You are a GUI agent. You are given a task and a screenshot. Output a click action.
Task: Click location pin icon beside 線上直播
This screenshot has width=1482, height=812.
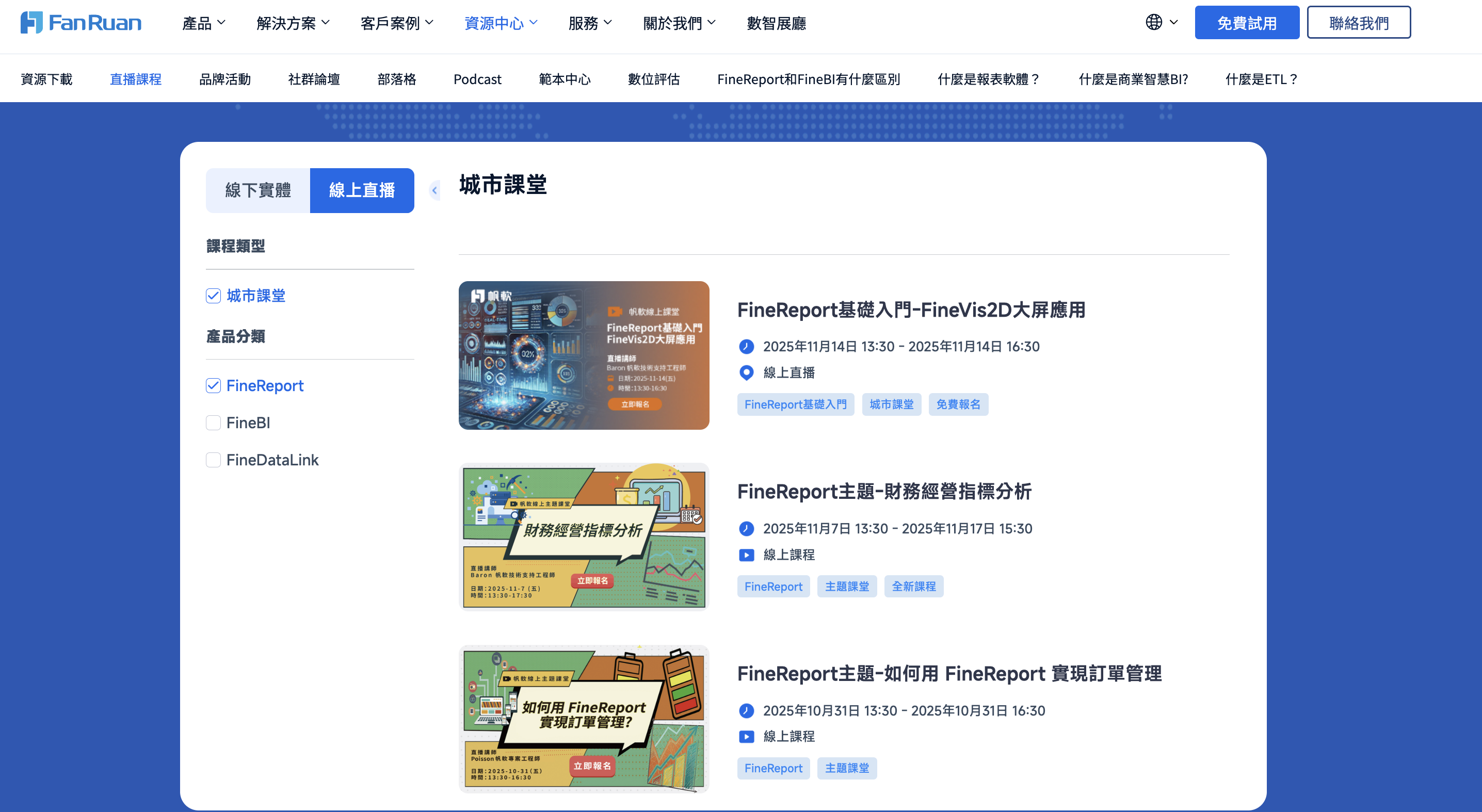(746, 372)
